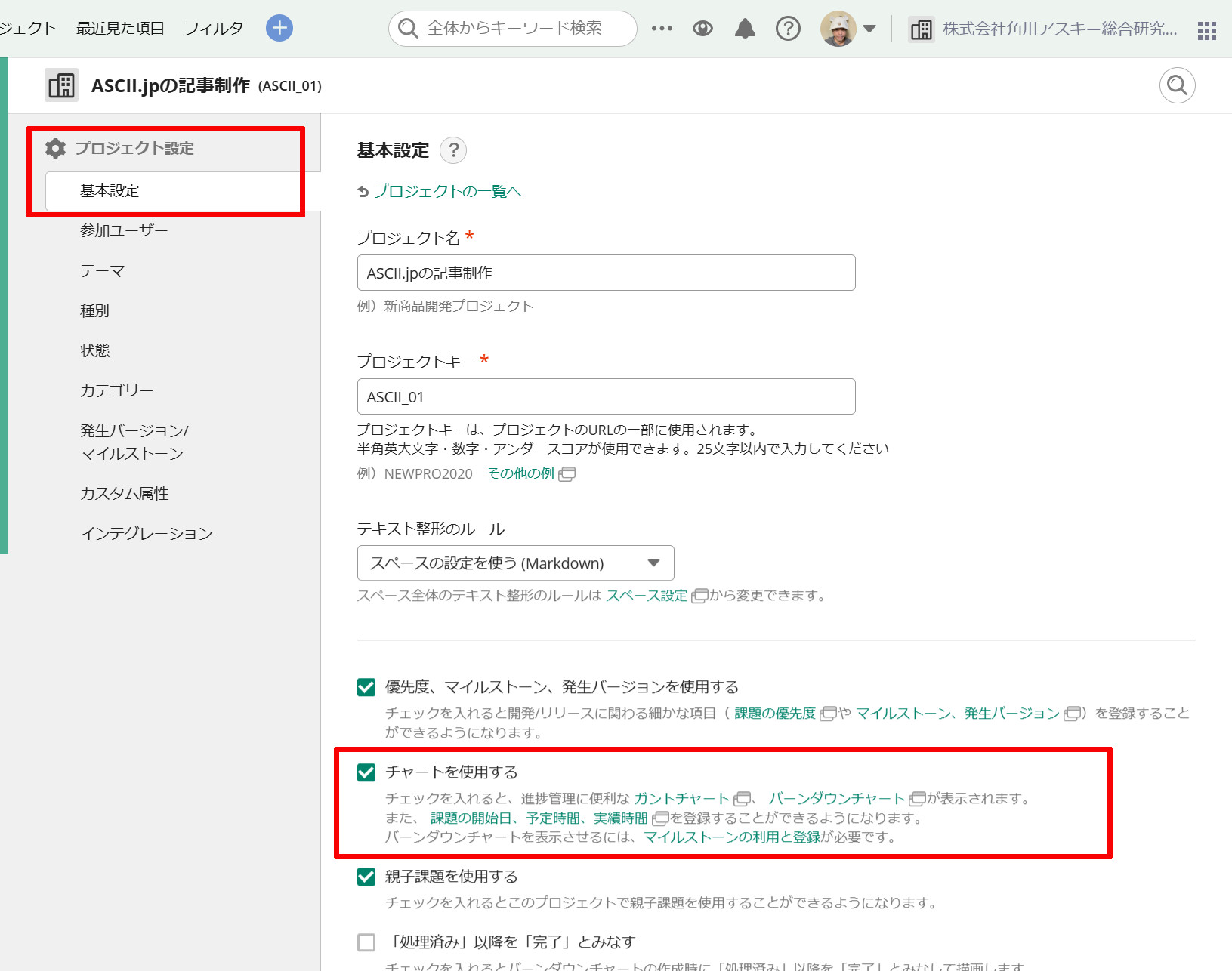This screenshot has width=1232, height=971.
Task: Click the プロジェクトキー text field
Action: tap(606, 396)
